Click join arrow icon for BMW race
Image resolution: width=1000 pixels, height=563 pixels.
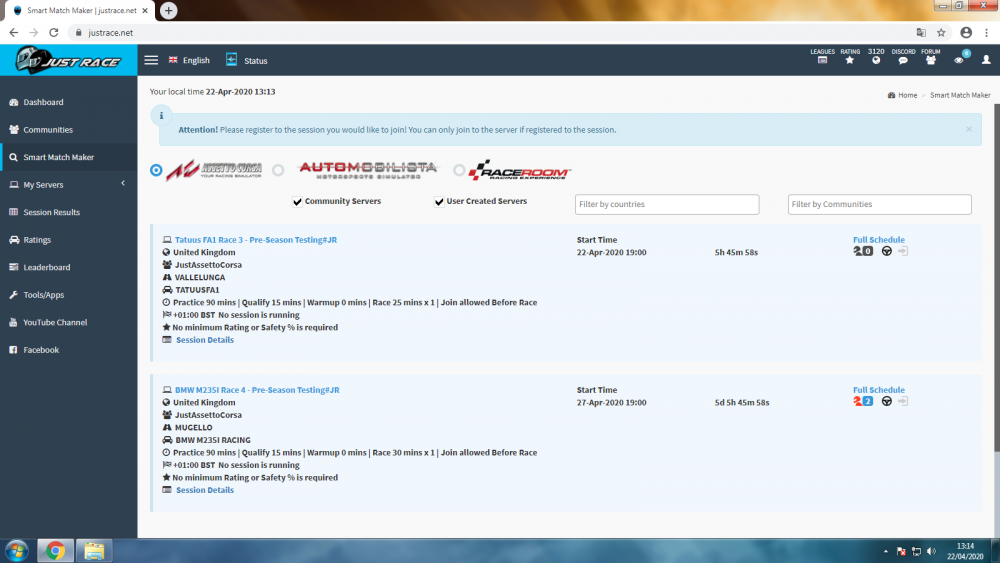(x=902, y=401)
